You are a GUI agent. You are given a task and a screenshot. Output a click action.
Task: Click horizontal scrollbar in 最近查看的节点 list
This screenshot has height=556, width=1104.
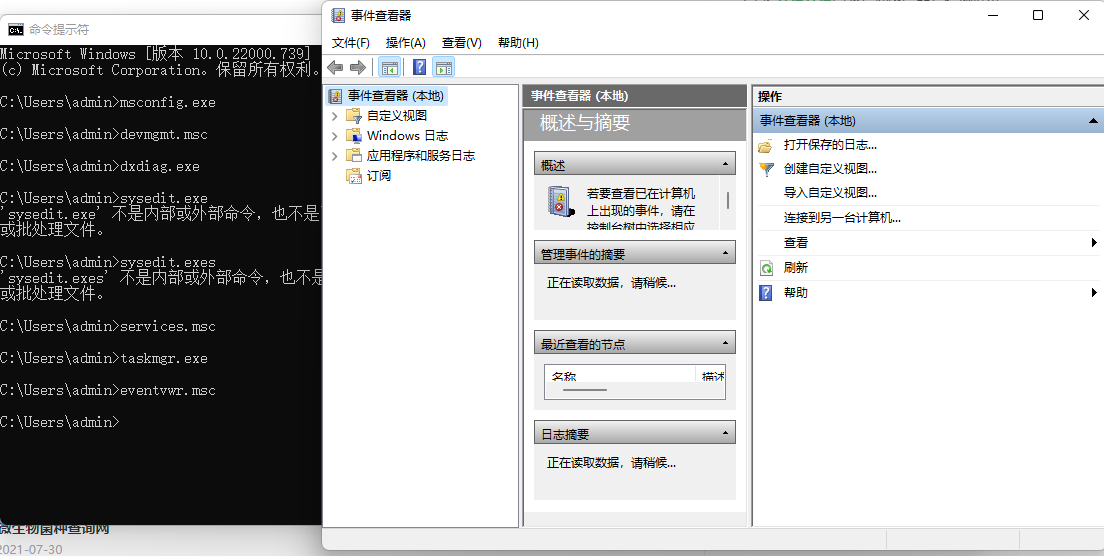[585, 389]
